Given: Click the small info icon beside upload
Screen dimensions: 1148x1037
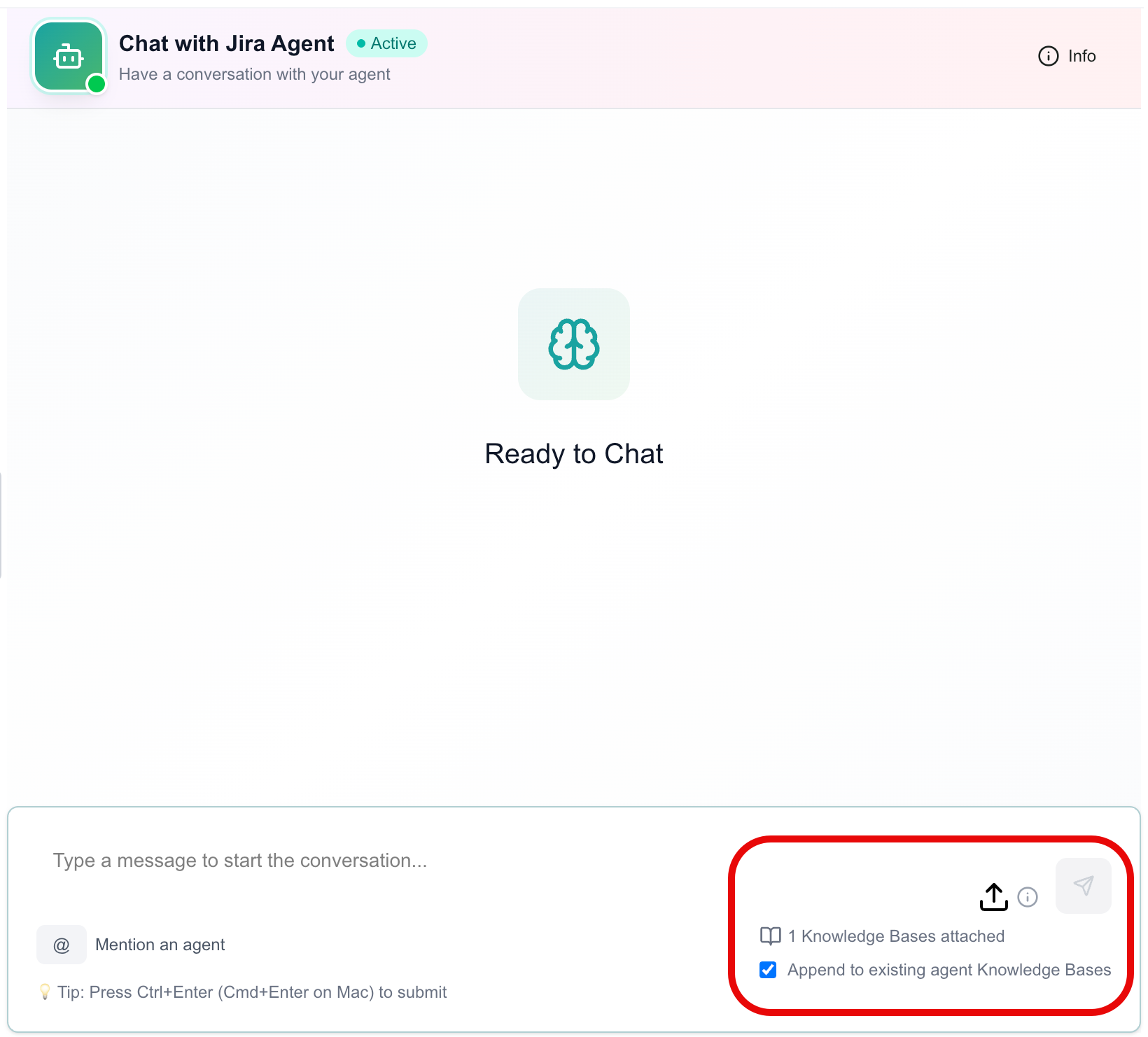Looking at the screenshot, I should pyautogui.click(x=1028, y=897).
